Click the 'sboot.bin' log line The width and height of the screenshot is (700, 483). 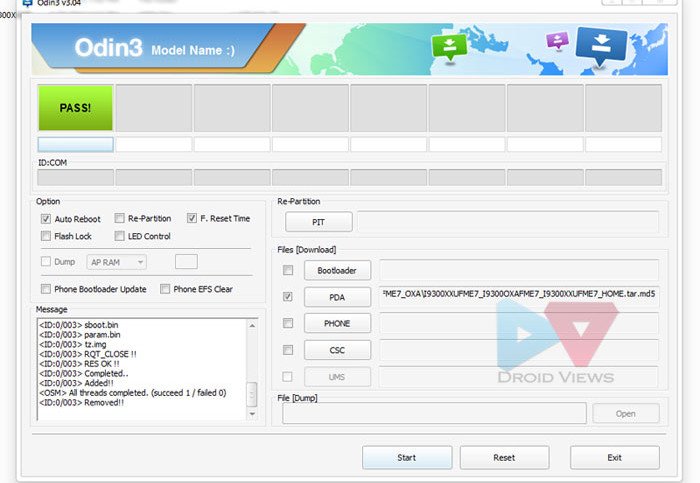click(x=79, y=325)
